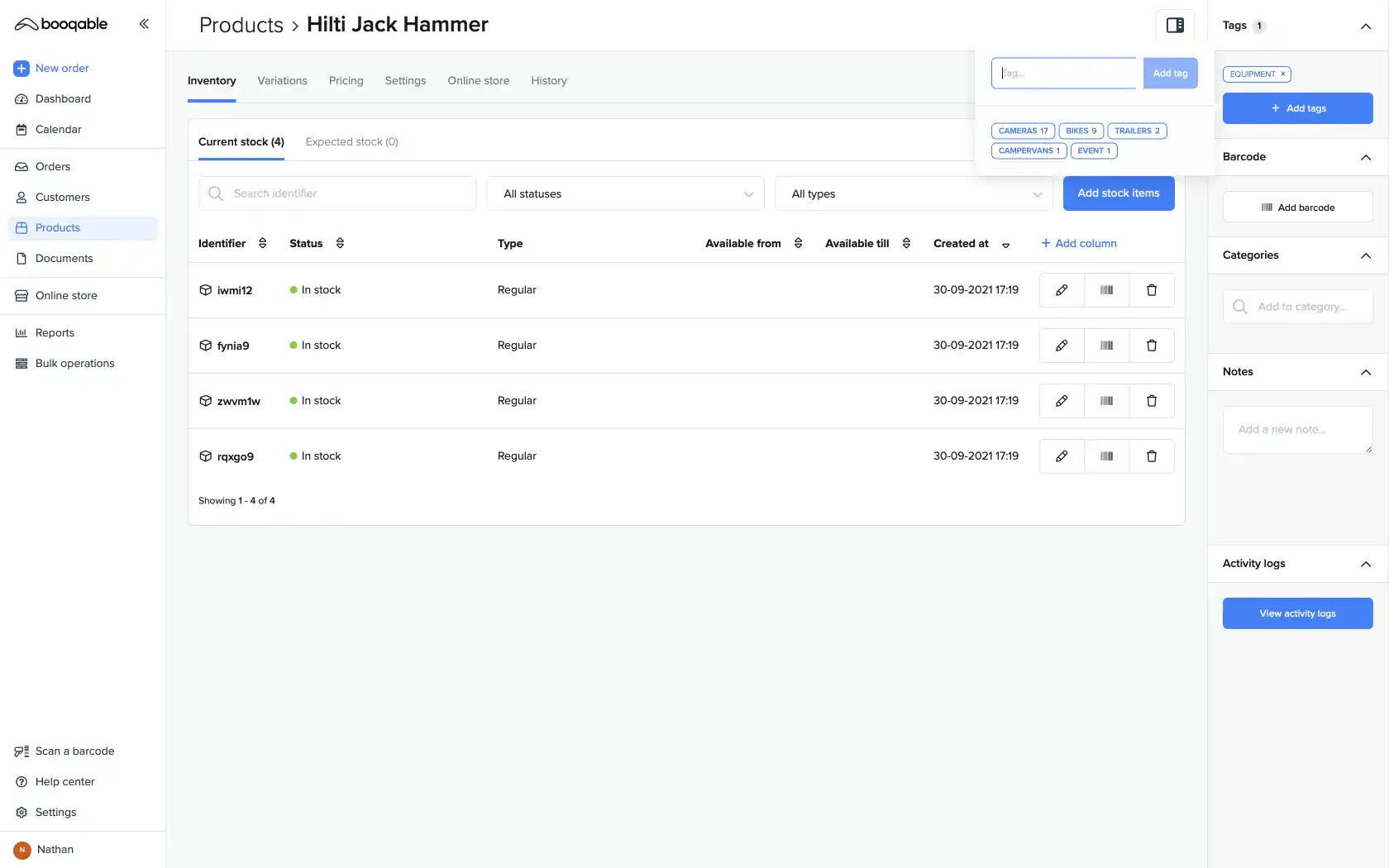Open barcode for zwvm1w row

(x=1106, y=401)
